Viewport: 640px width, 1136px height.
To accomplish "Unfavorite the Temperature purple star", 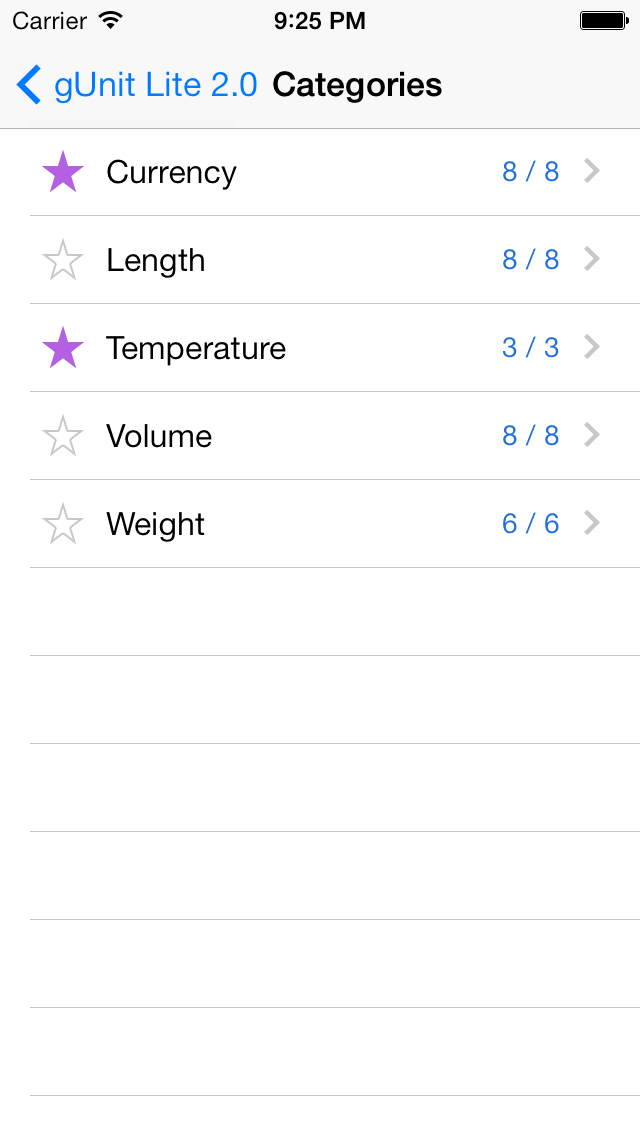I will click(63, 348).
